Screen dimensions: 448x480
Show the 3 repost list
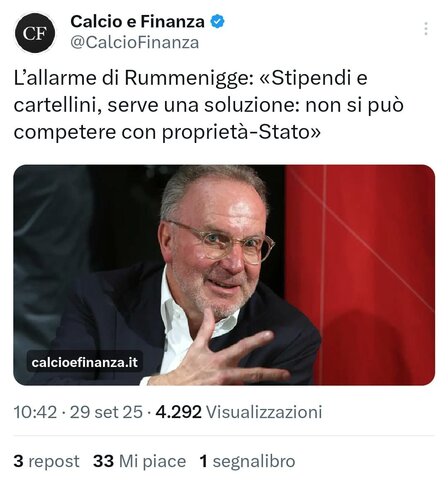pyautogui.click(x=46, y=461)
